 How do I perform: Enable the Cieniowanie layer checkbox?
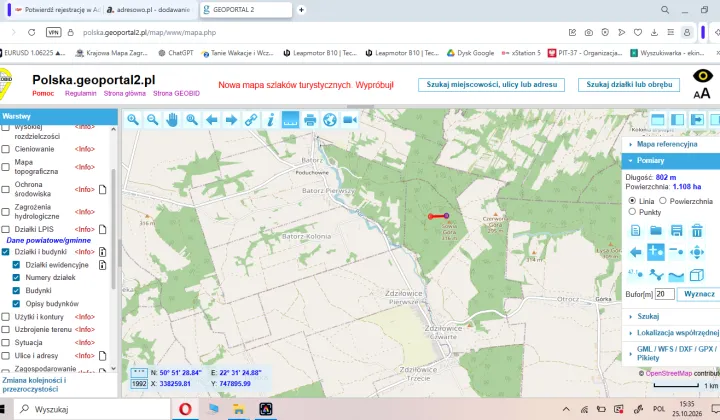6,149
